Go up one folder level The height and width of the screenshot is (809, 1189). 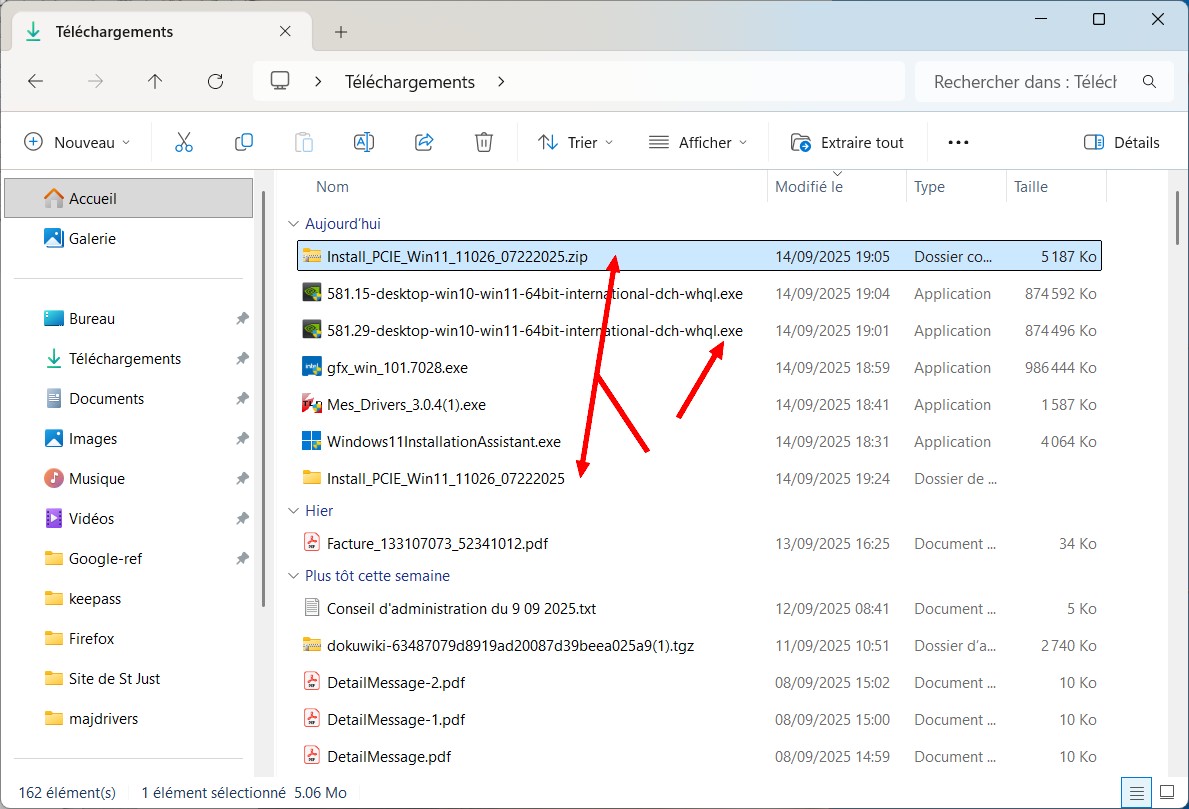[155, 82]
